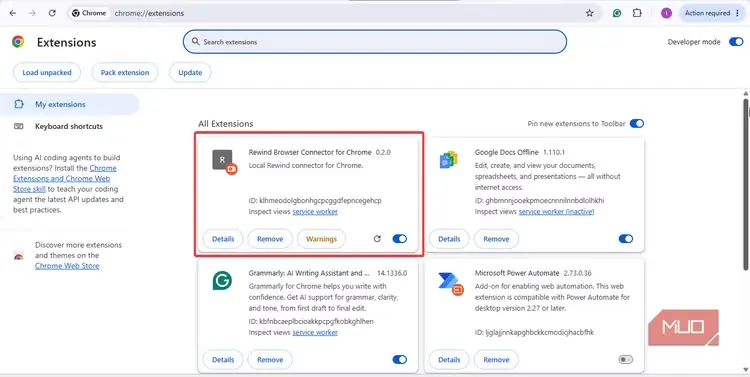Screen dimensions: 750x377
Task: Click the Chrome site info chip
Action: [89, 13]
